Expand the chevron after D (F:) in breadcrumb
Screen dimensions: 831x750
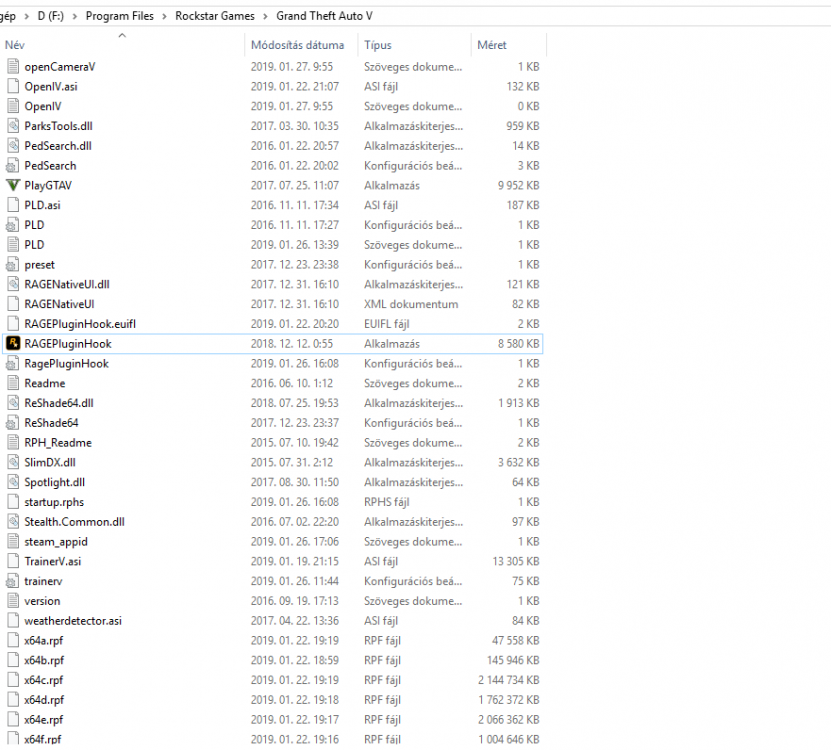(x=75, y=16)
